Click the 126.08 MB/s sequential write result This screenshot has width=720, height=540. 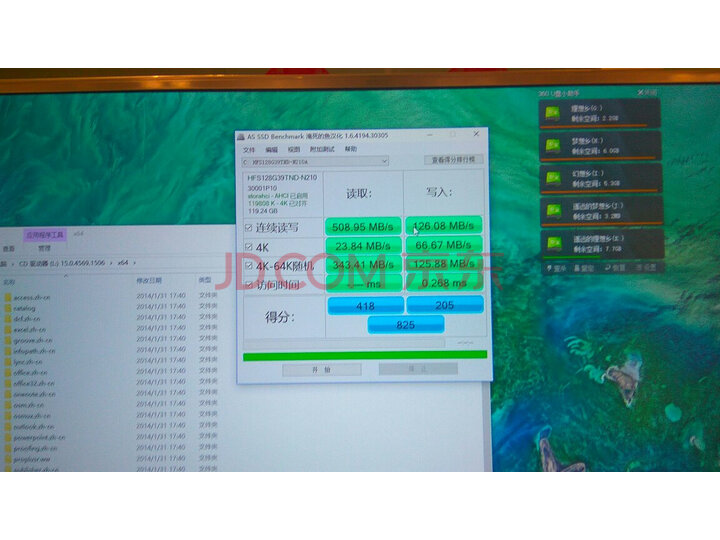click(444, 225)
